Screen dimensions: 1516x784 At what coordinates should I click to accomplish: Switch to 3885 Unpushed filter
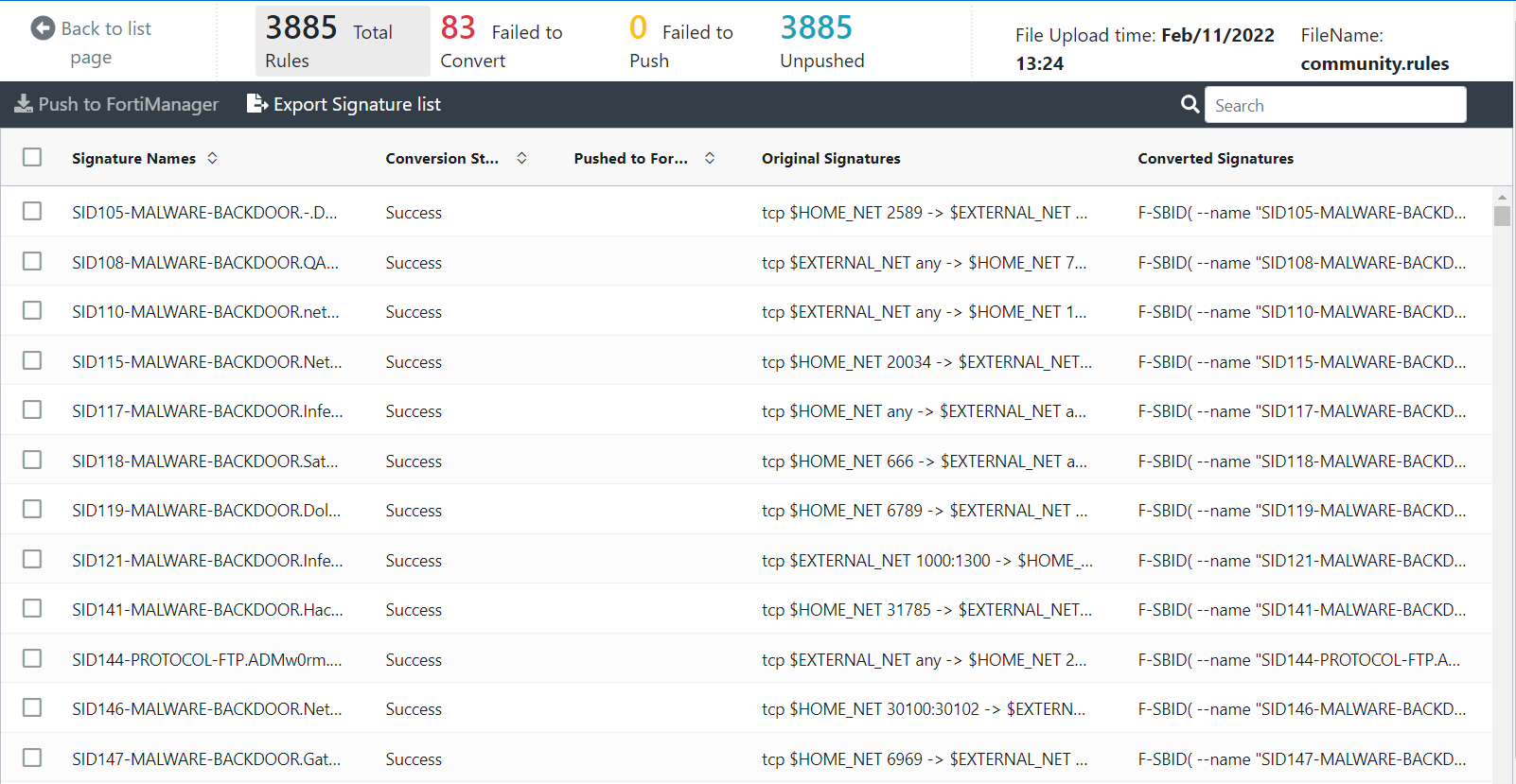coord(821,42)
